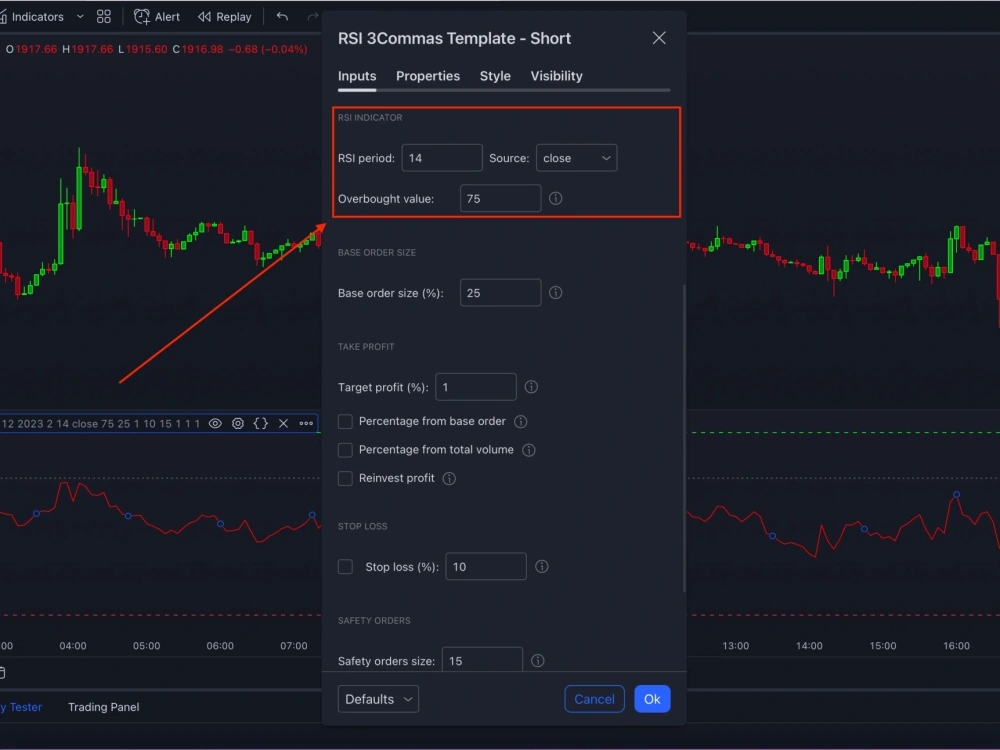Image resolution: width=1000 pixels, height=750 pixels.
Task: Enable Percentage from base order checkbox
Action: pos(345,422)
